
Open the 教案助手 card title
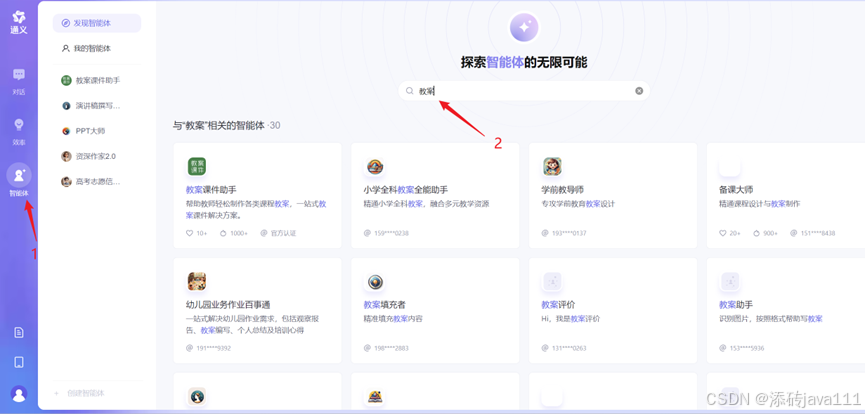pos(736,305)
